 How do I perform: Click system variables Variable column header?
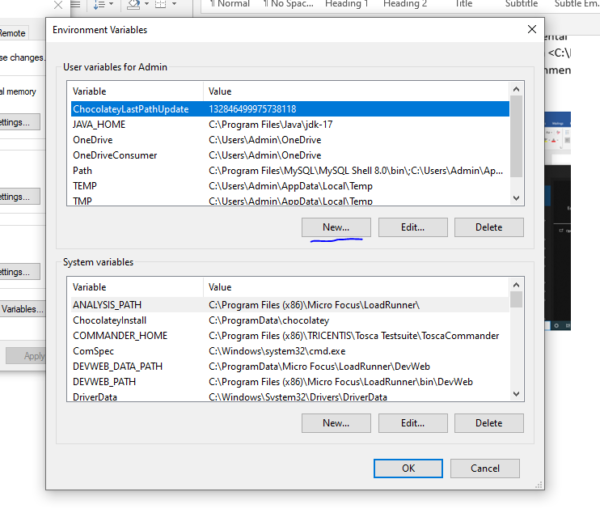click(135, 287)
